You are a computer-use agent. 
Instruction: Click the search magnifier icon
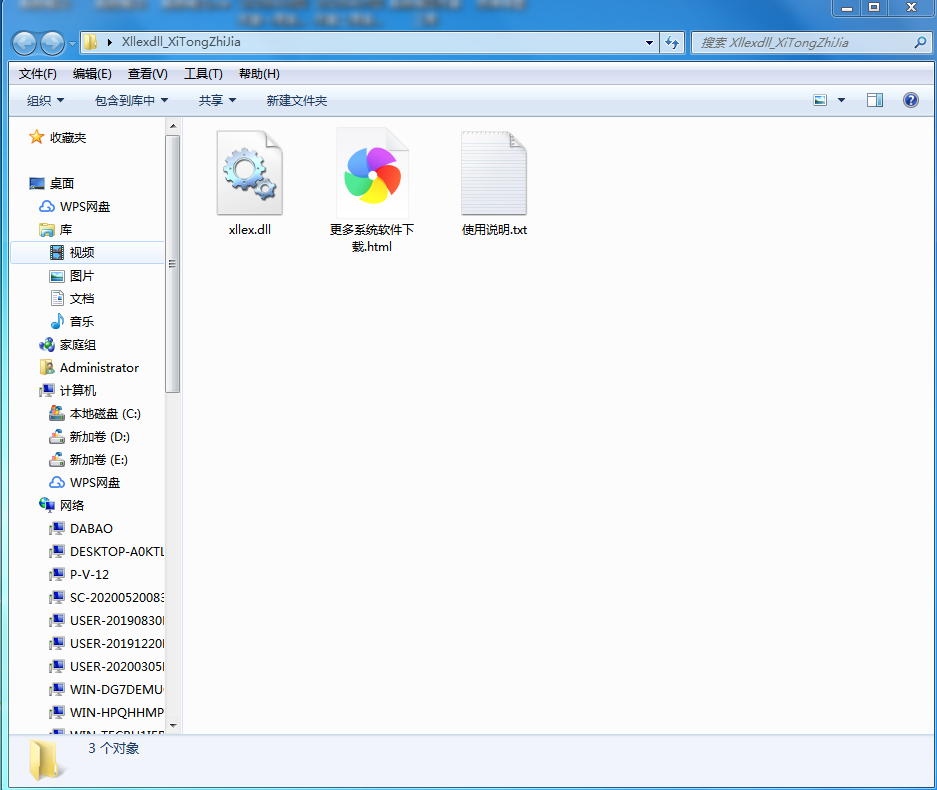pos(920,42)
